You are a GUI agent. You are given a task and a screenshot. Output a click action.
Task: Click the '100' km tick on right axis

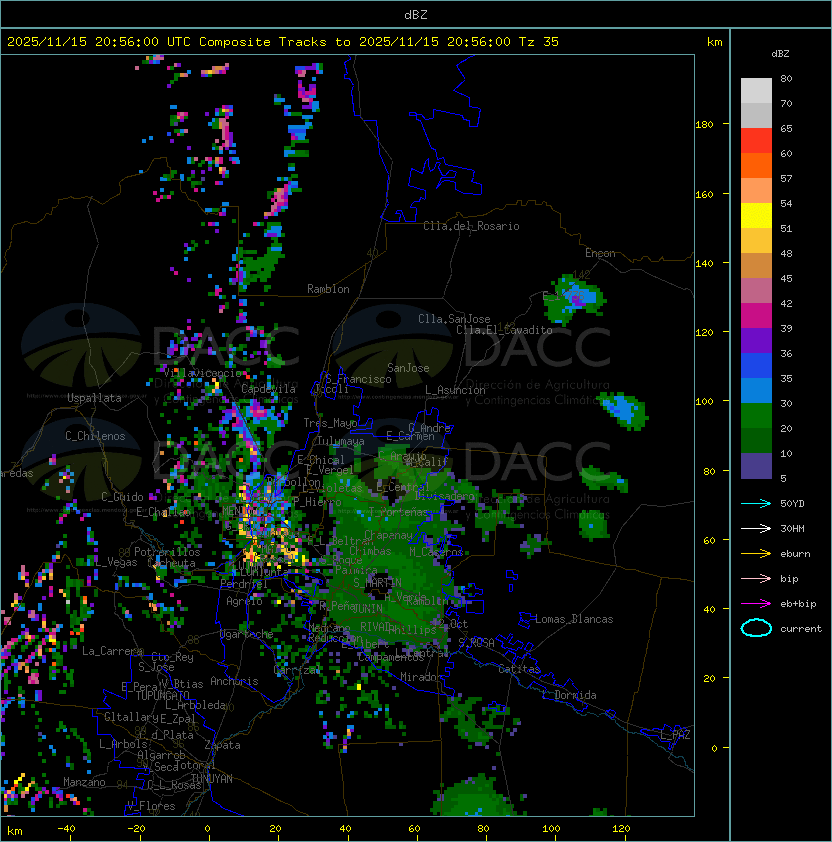point(704,402)
